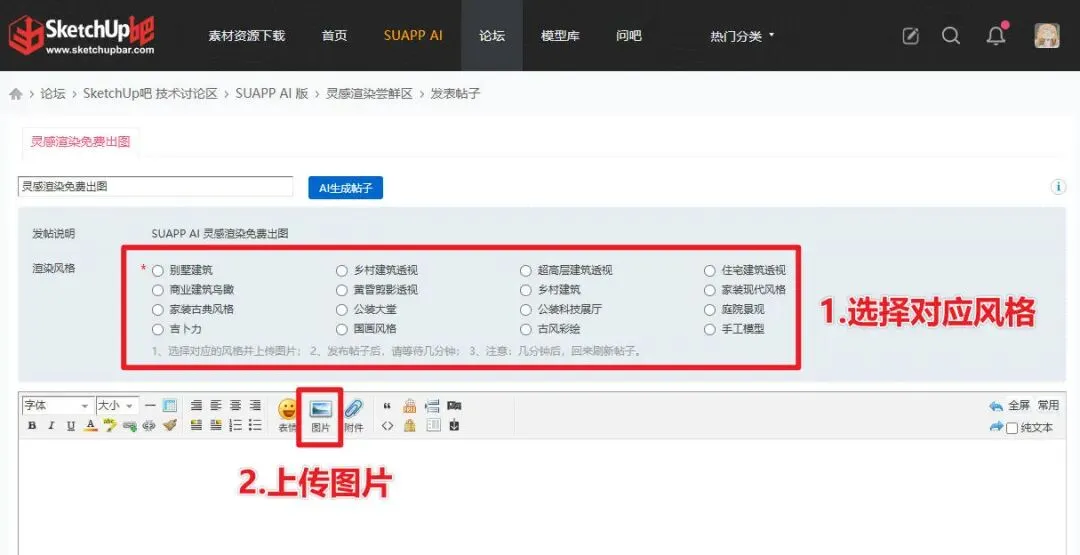
Task: Toggle bold formatting in editor
Action: click(32, 426)
